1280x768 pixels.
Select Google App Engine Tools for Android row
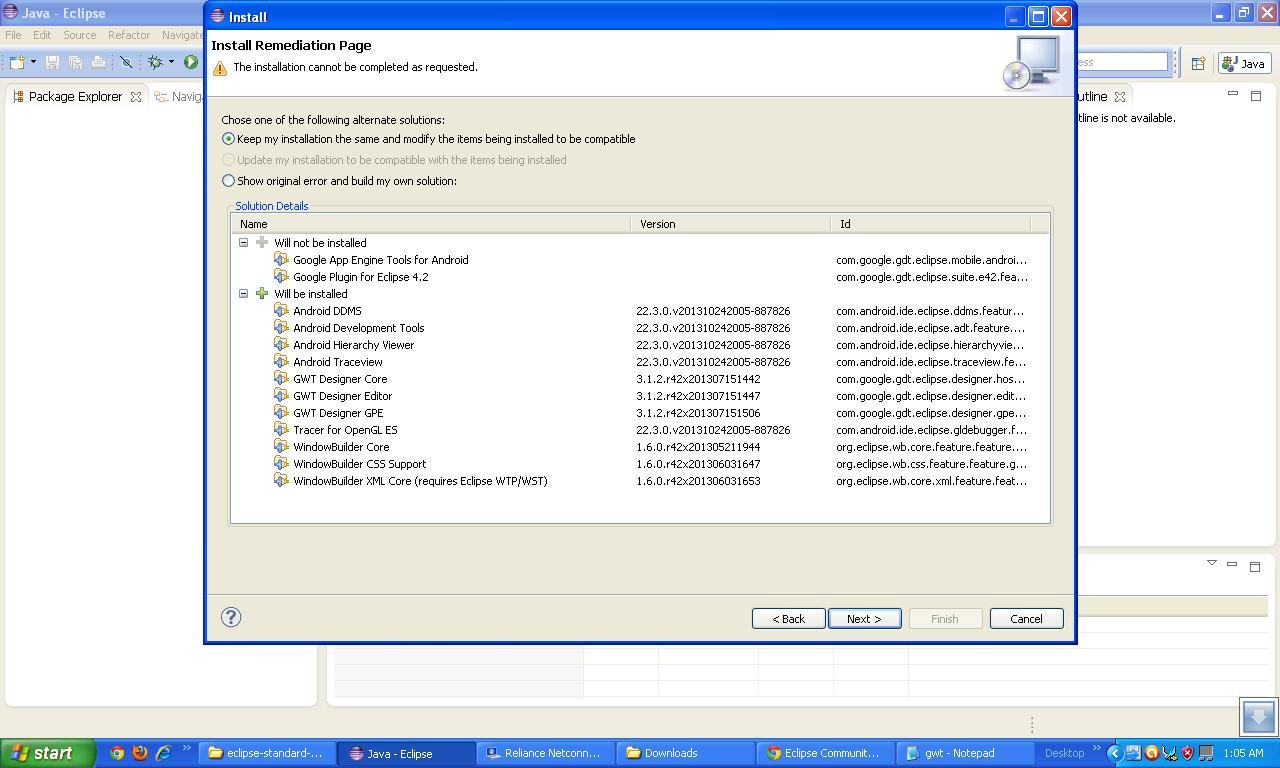(640, 260)
